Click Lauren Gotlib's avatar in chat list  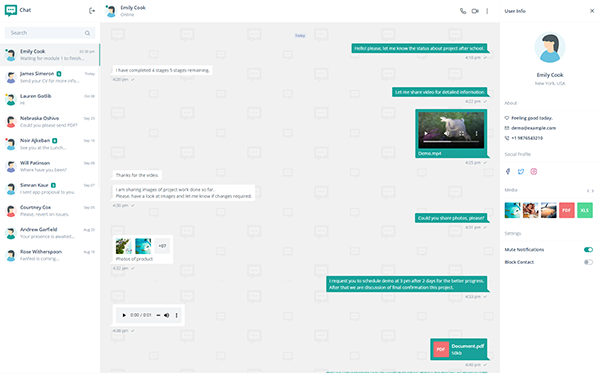click(11, 99)
